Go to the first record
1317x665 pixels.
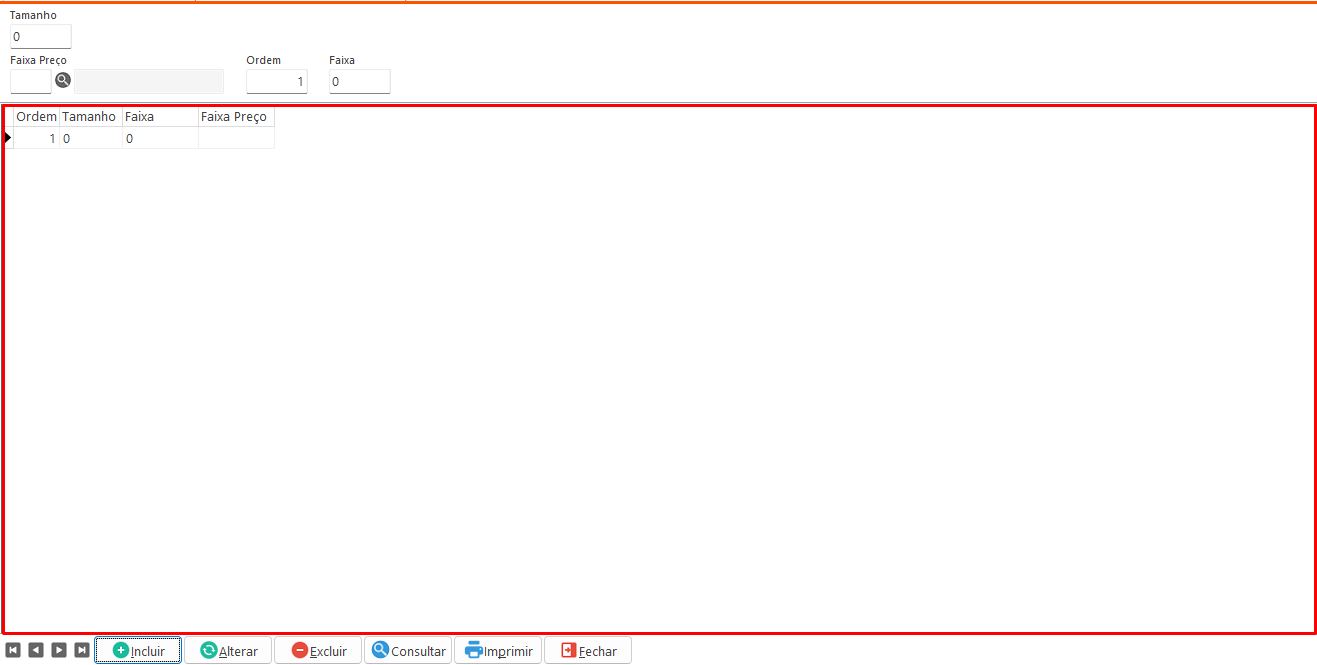tap(13, 650)
